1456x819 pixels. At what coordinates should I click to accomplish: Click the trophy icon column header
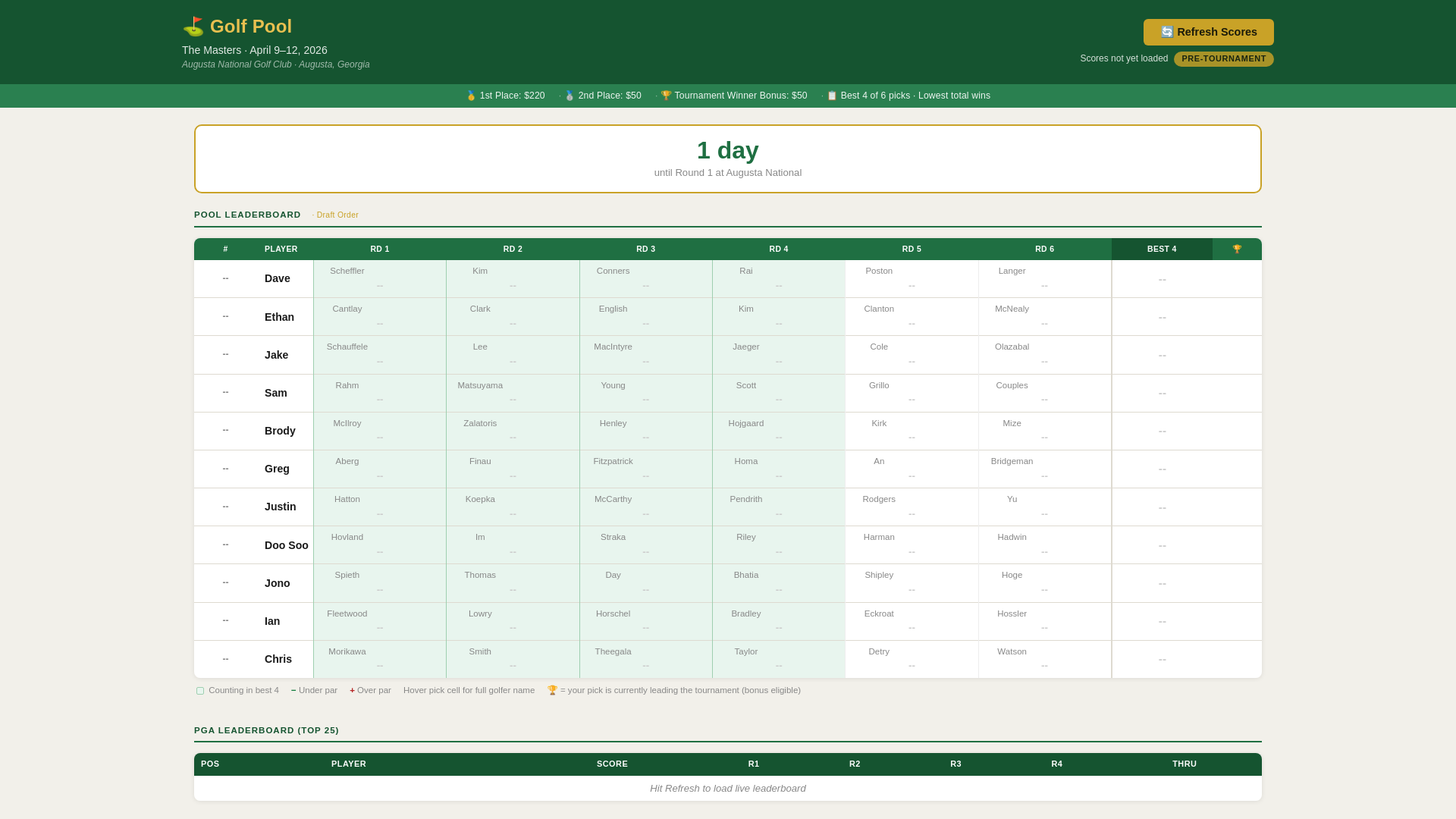[1237, 249]
